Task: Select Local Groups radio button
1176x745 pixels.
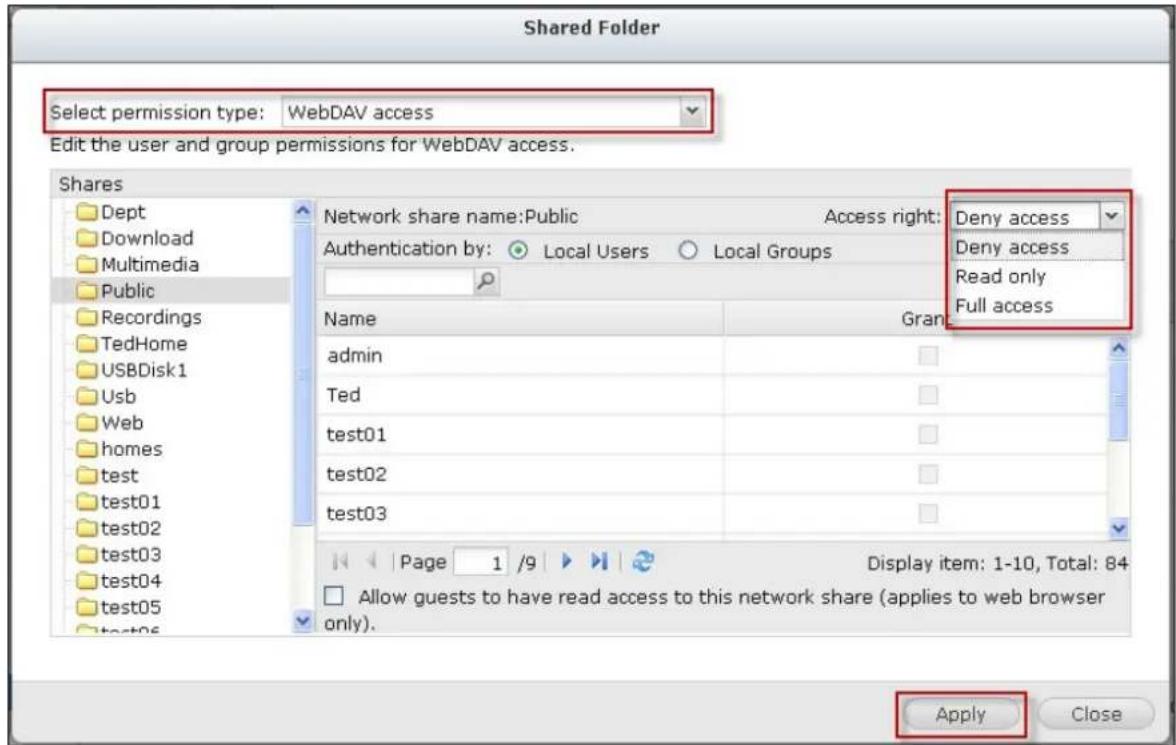Action: click(x=688, y=251)
